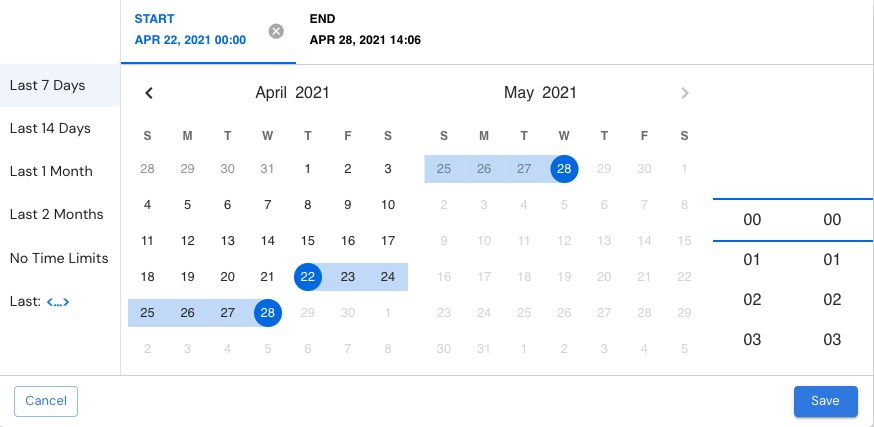Choose April 1 in April calendar
874x427 pixels.
coord(308,168)
